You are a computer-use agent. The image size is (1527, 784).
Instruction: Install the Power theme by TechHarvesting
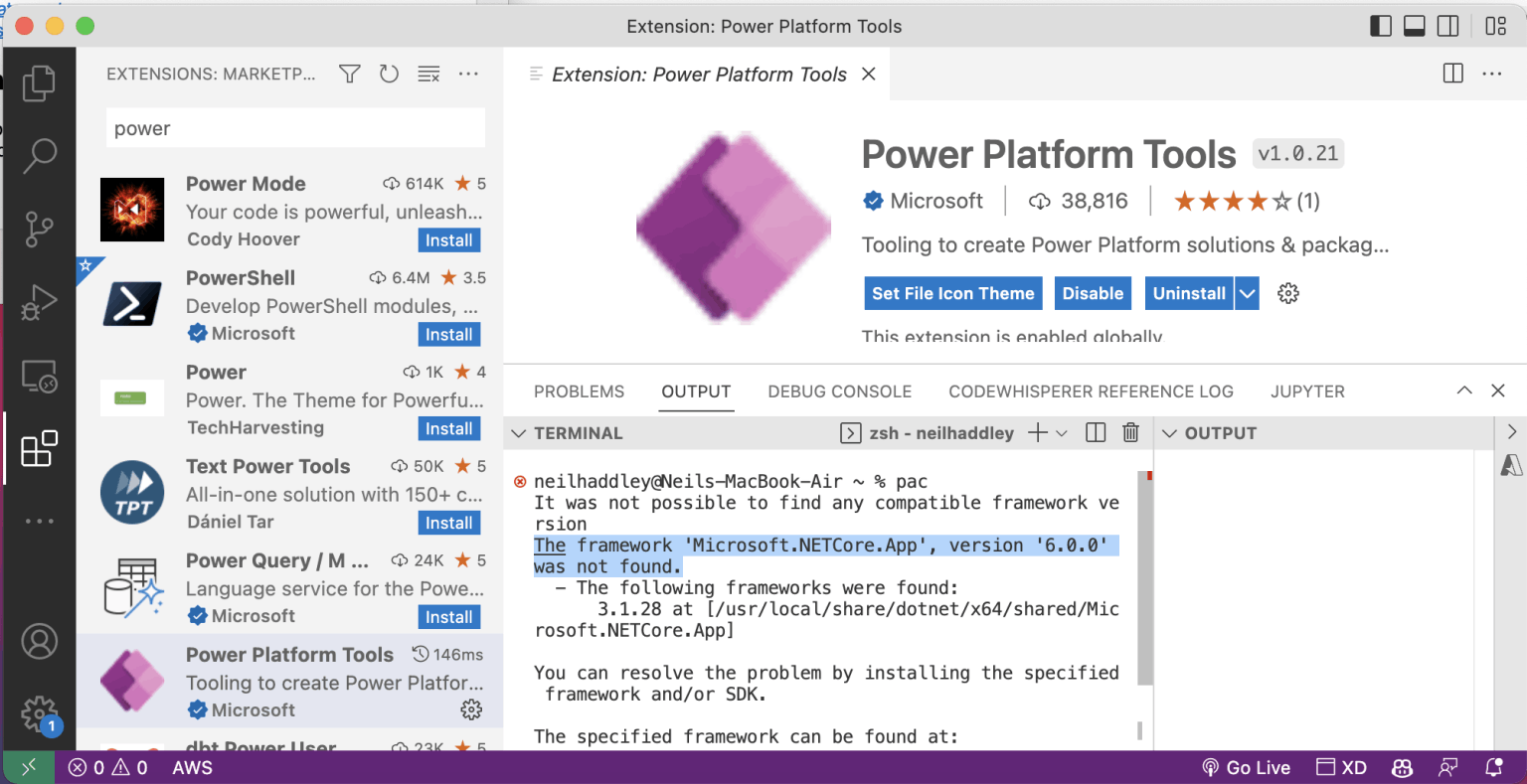(449, 429)
